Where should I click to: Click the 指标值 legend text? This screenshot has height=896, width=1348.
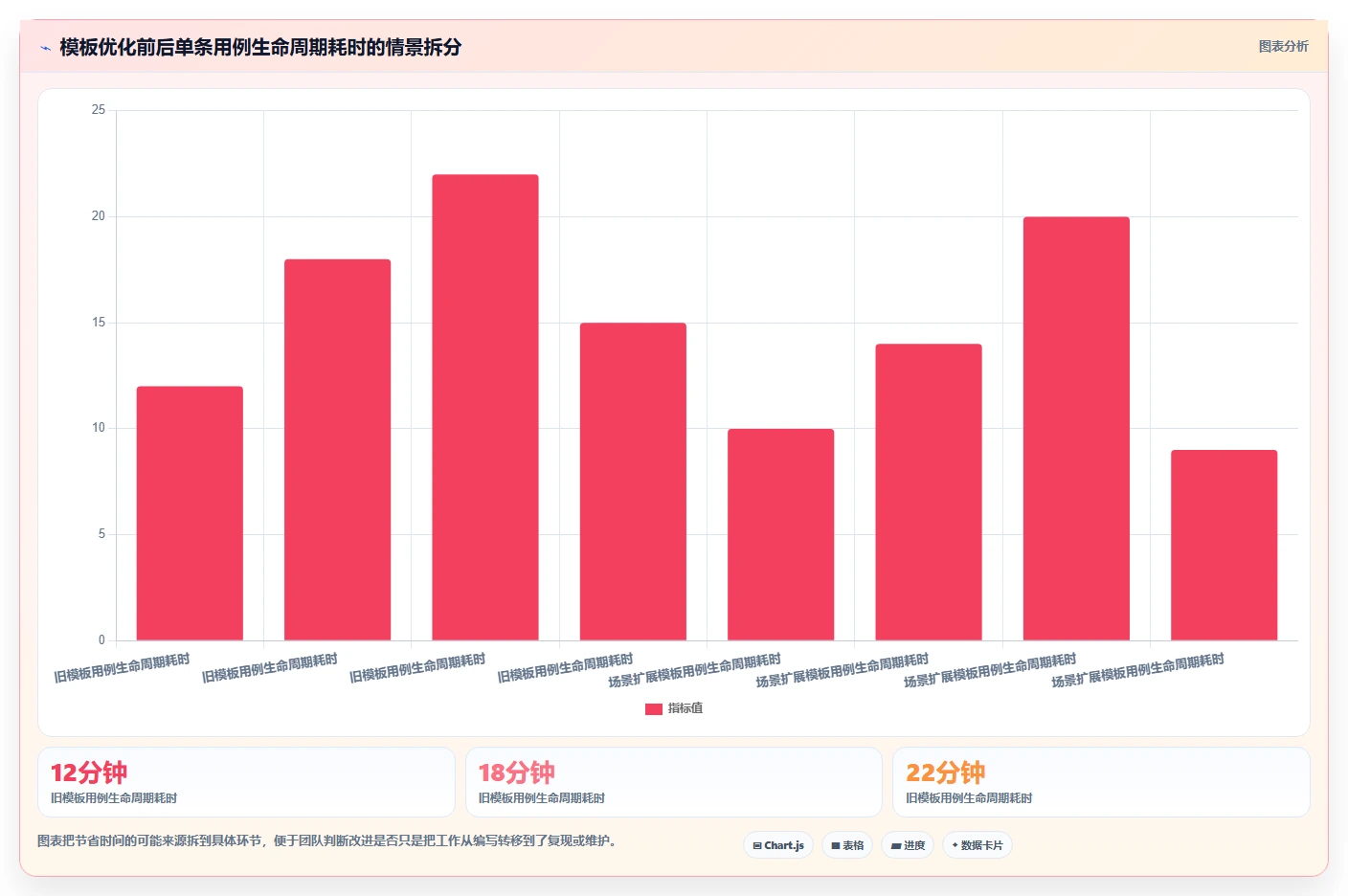click(x=685, y=708)
